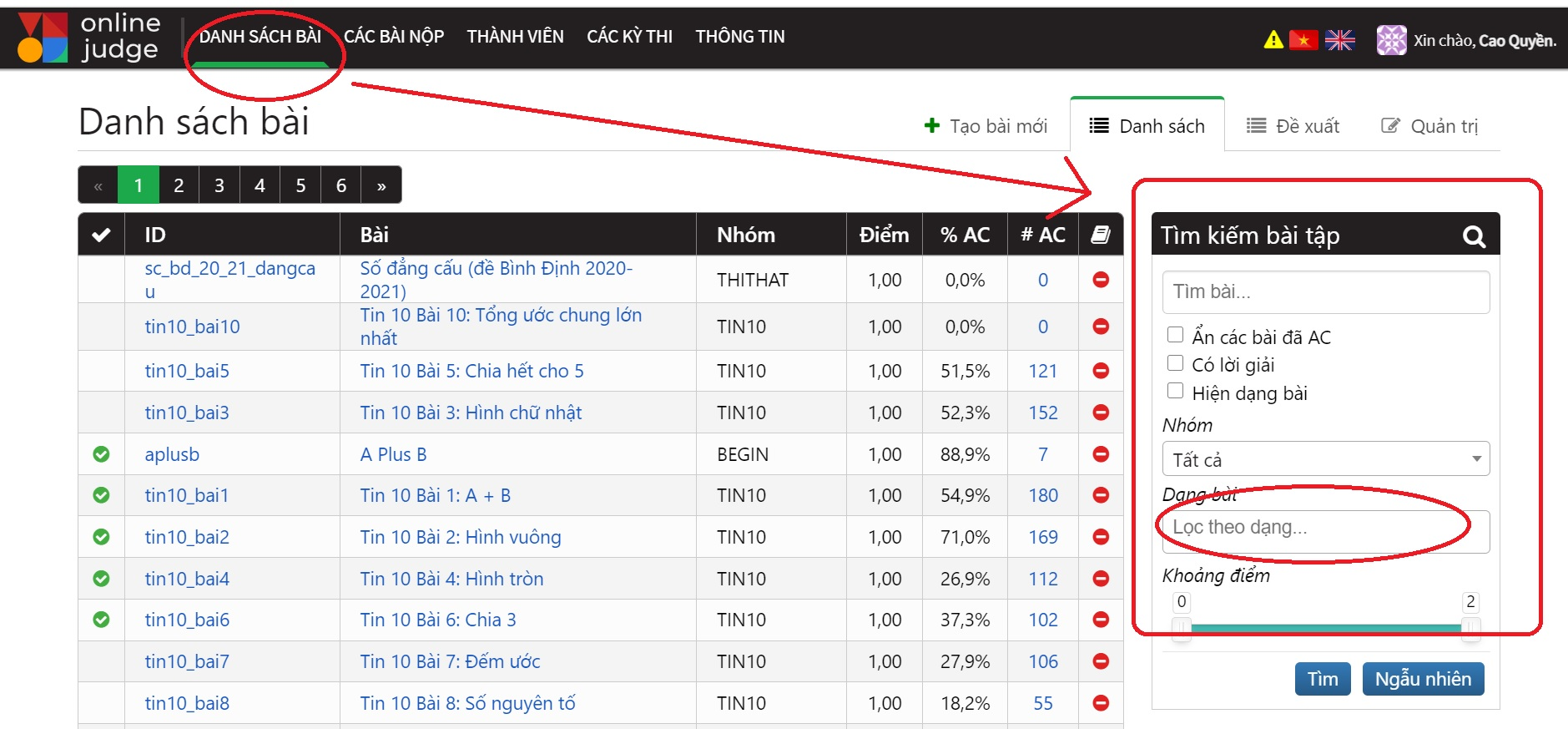1568x729 pixels.
Task: Click the red minus icon for tin10_bai4
Action: point(1101,579)
